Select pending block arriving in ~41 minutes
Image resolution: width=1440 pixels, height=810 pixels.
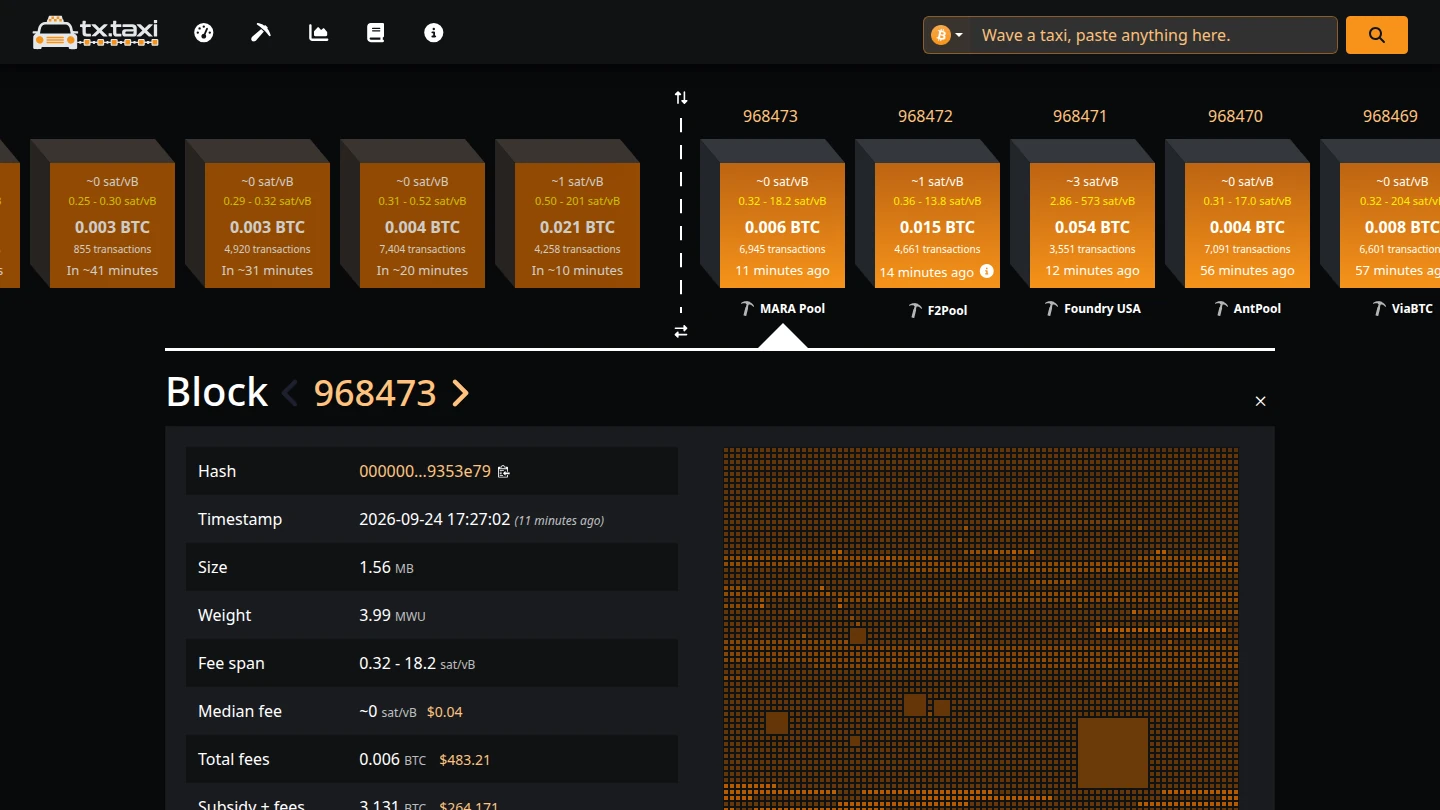112,226
